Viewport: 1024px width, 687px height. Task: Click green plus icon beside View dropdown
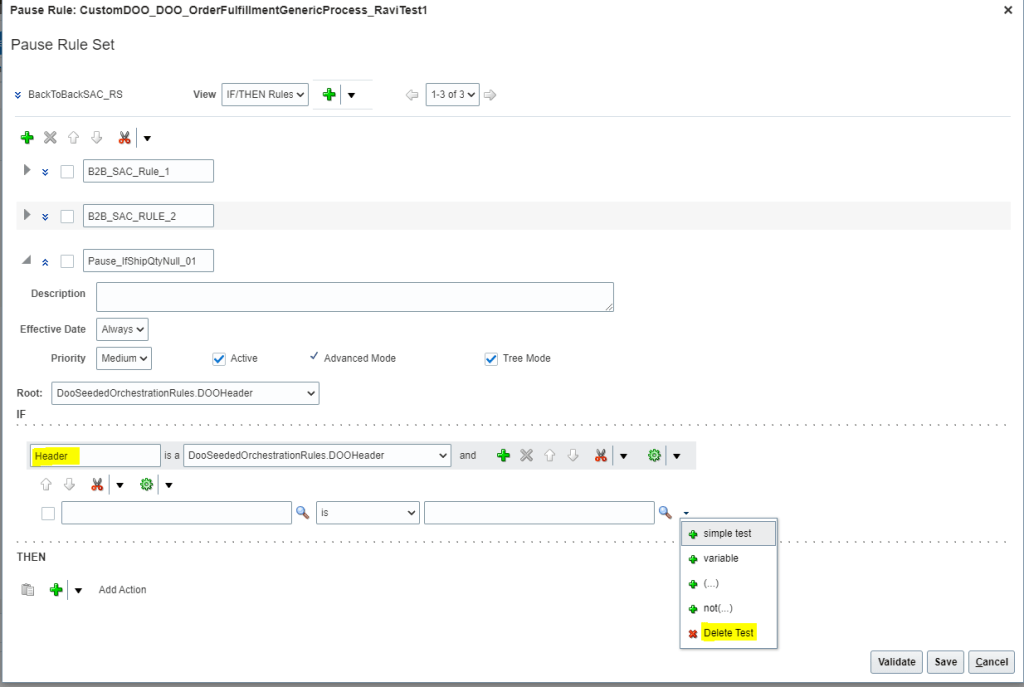329,95
